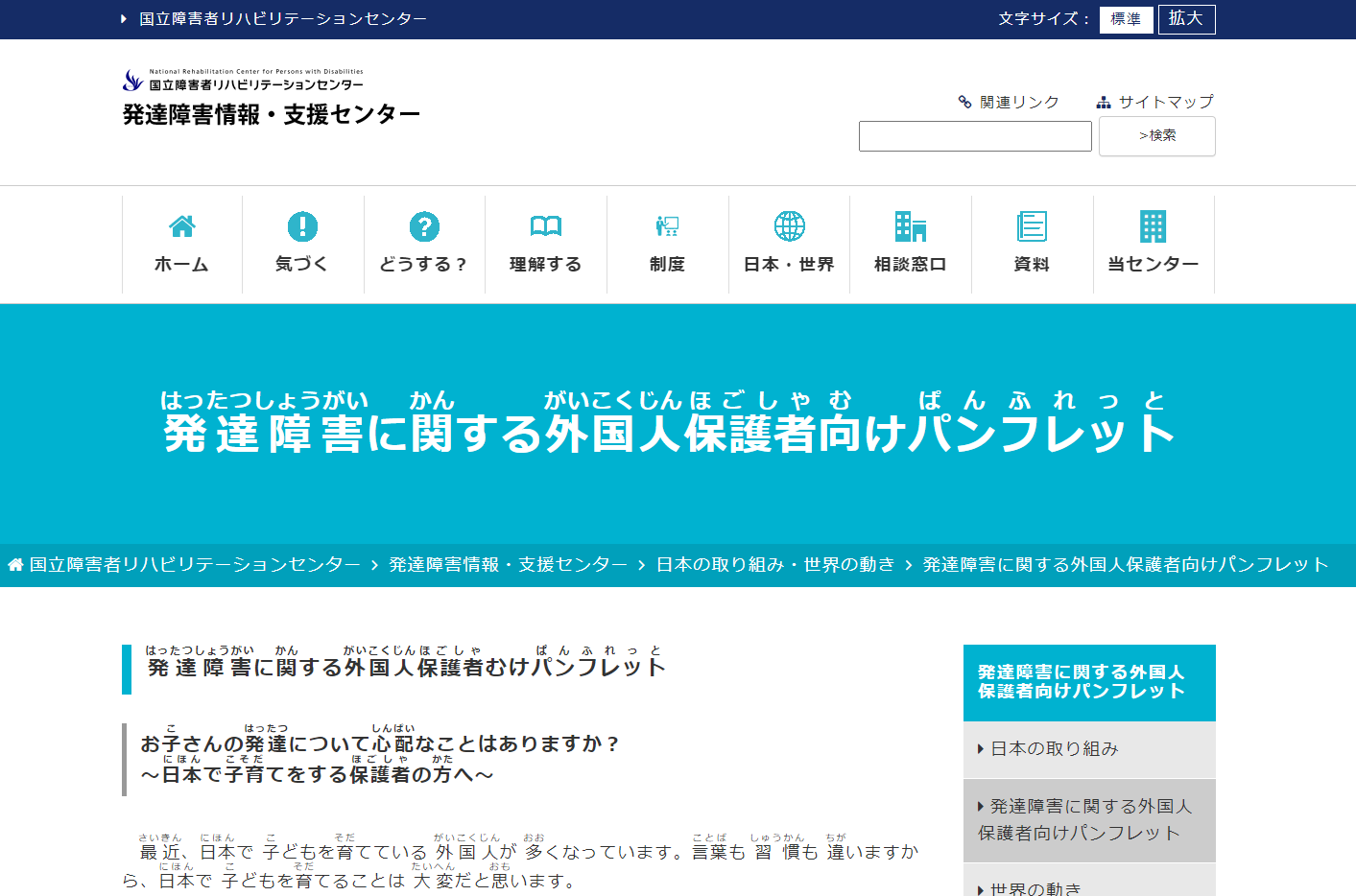Click the 制度 presenter icon

(667, 226)
